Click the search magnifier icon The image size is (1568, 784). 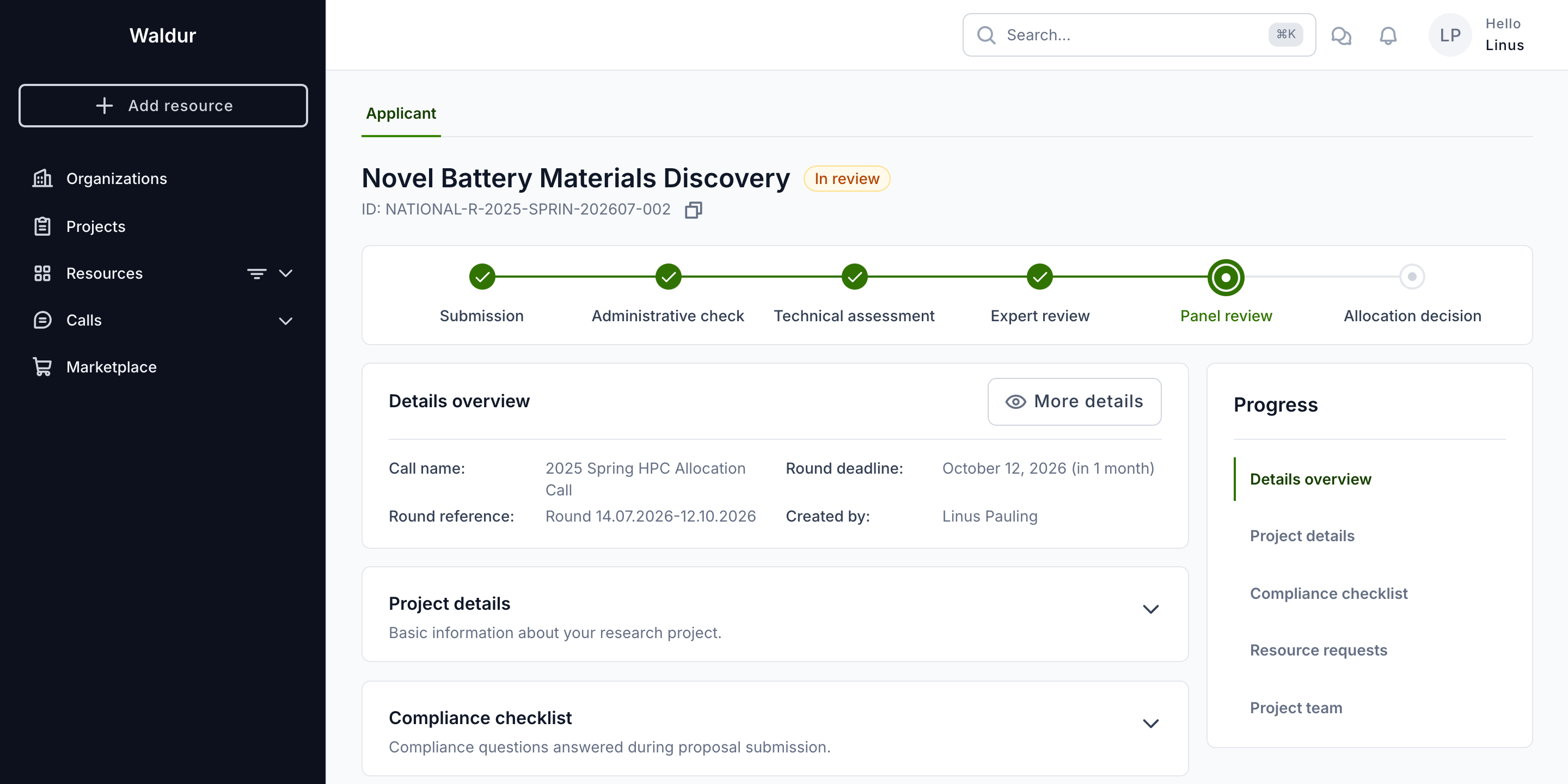(x=986, y=35)
